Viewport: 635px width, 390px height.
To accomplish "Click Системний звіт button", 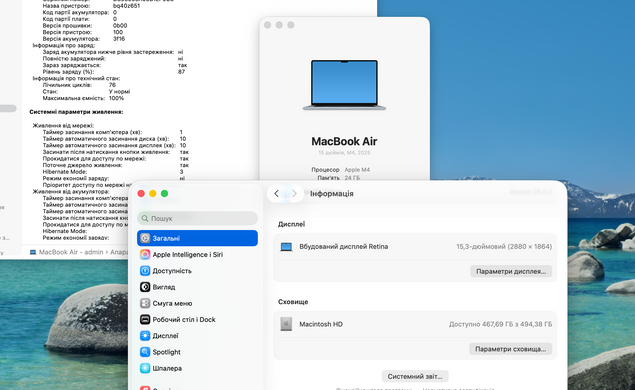I will point(415,376).
